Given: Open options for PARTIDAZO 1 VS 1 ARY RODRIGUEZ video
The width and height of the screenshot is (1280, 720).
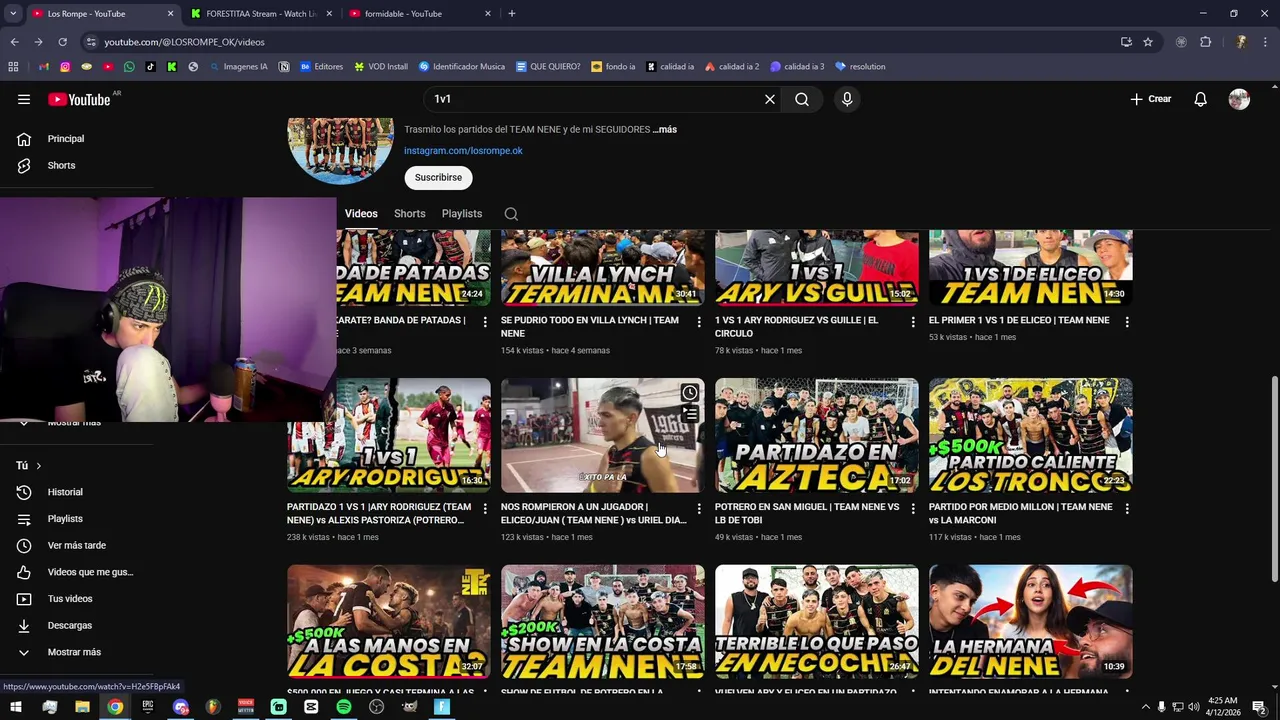Looking at the screenshot, I should coord(485,509).
